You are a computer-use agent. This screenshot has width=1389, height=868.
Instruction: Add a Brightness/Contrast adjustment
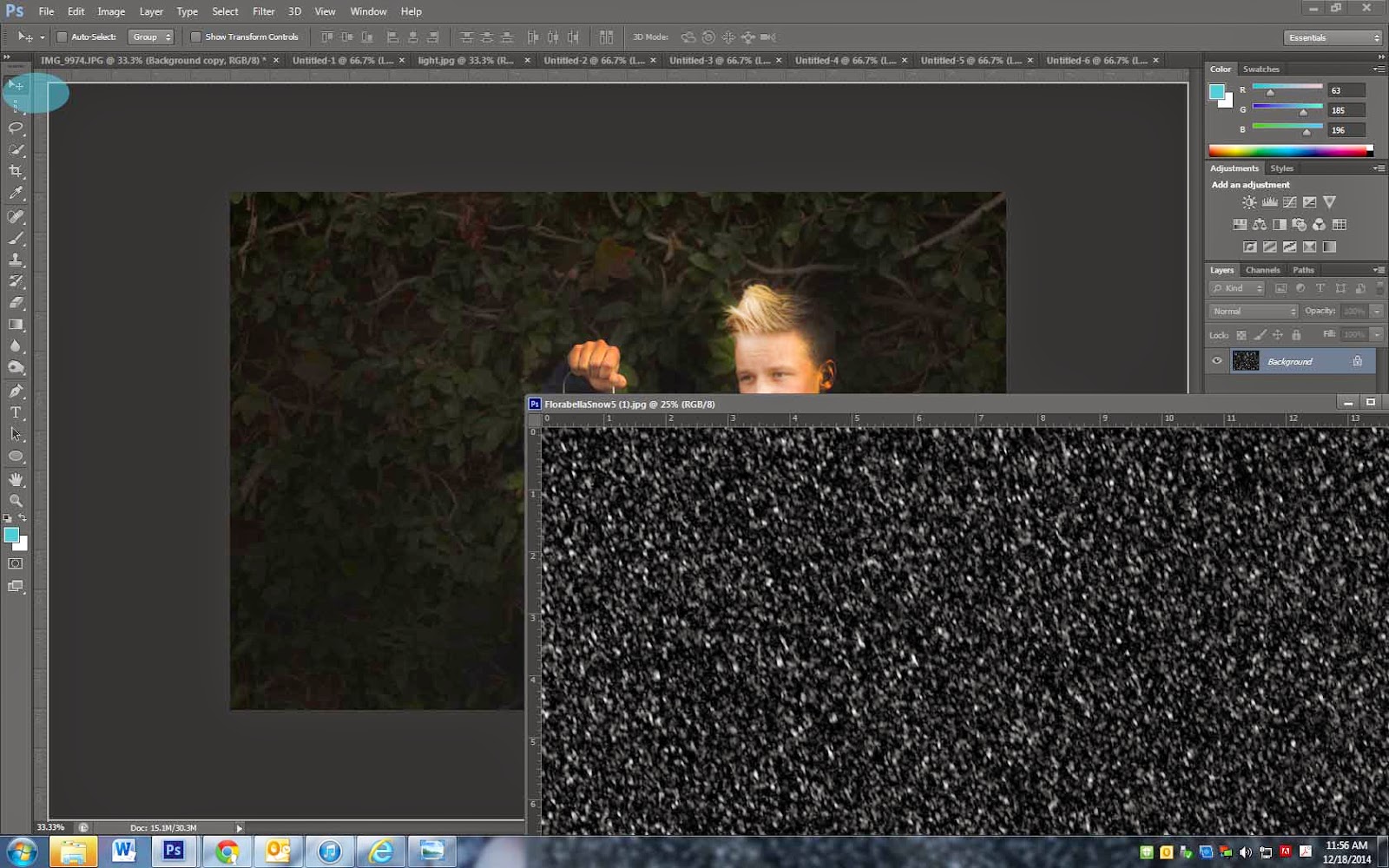click(1248, 202)
